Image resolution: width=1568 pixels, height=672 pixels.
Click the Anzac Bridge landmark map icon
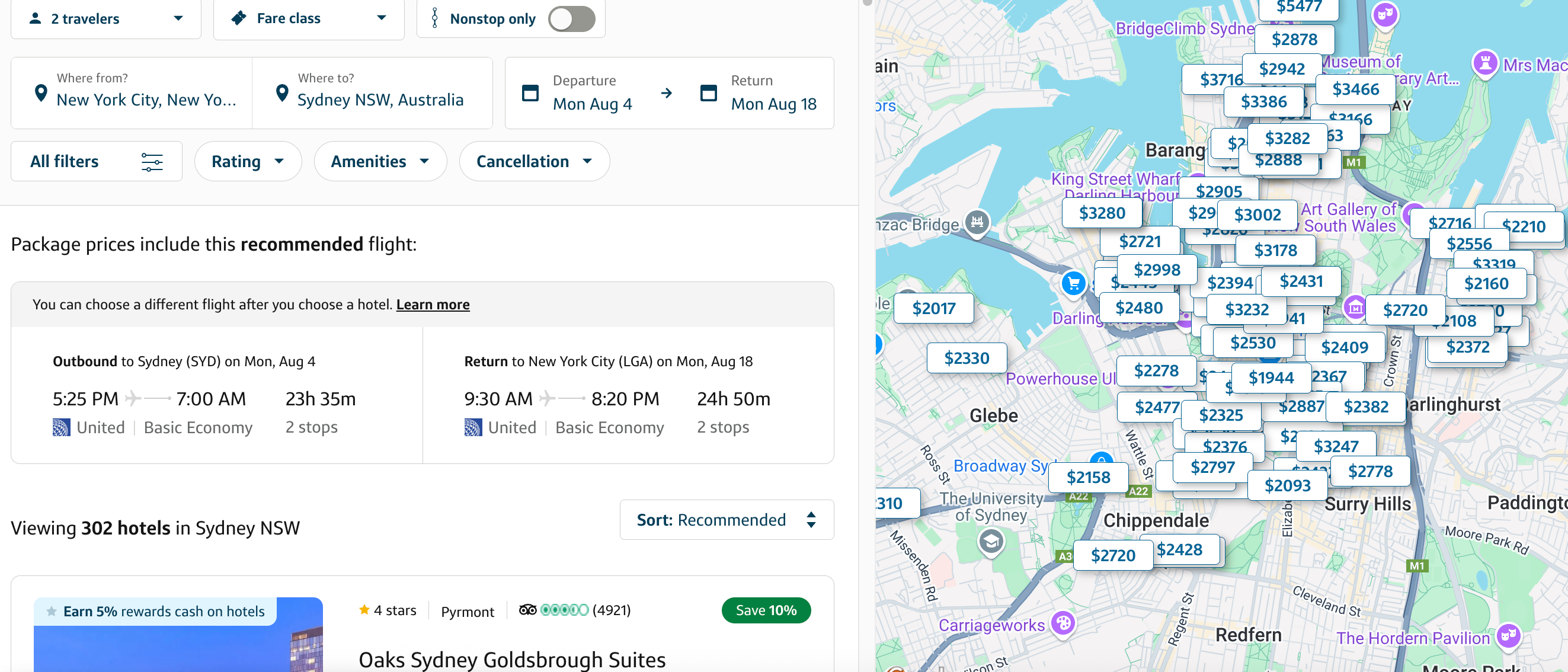click(x=977, y=222)
